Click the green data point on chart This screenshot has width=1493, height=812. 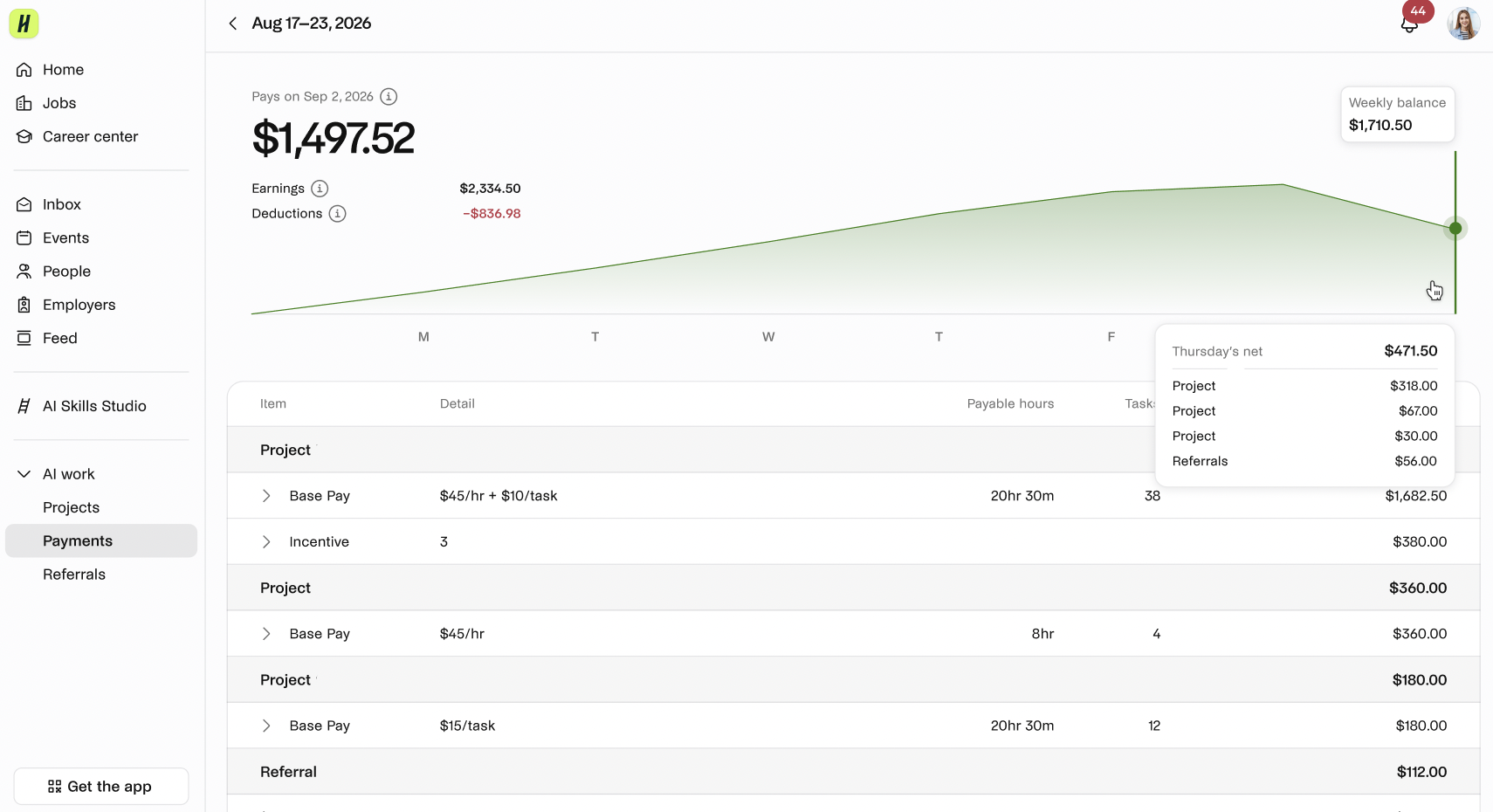click(1455, 229)
